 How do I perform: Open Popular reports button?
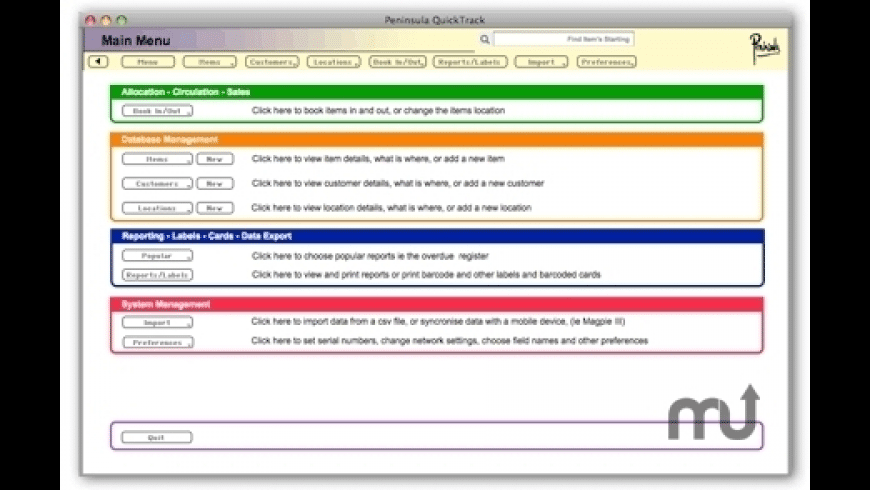(x=158, y=256)
